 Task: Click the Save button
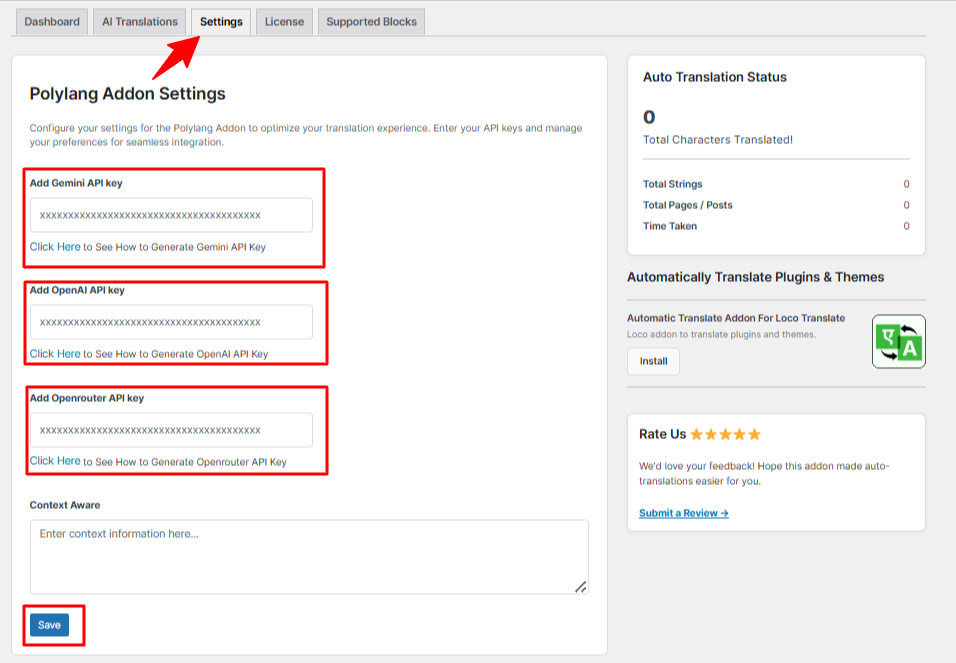coord(49,625)
